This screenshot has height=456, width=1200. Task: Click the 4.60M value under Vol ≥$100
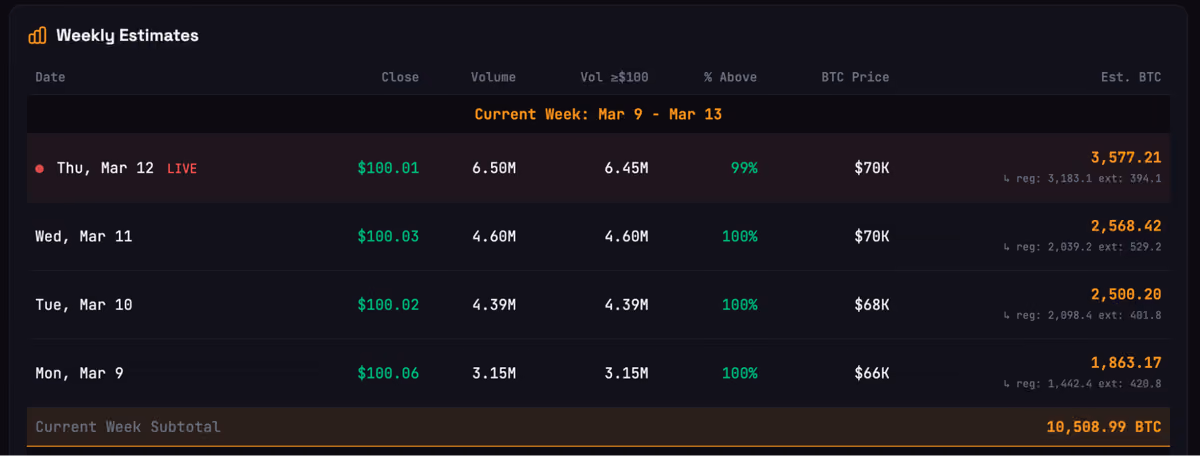pyautogui.click(x=626, y=236)
